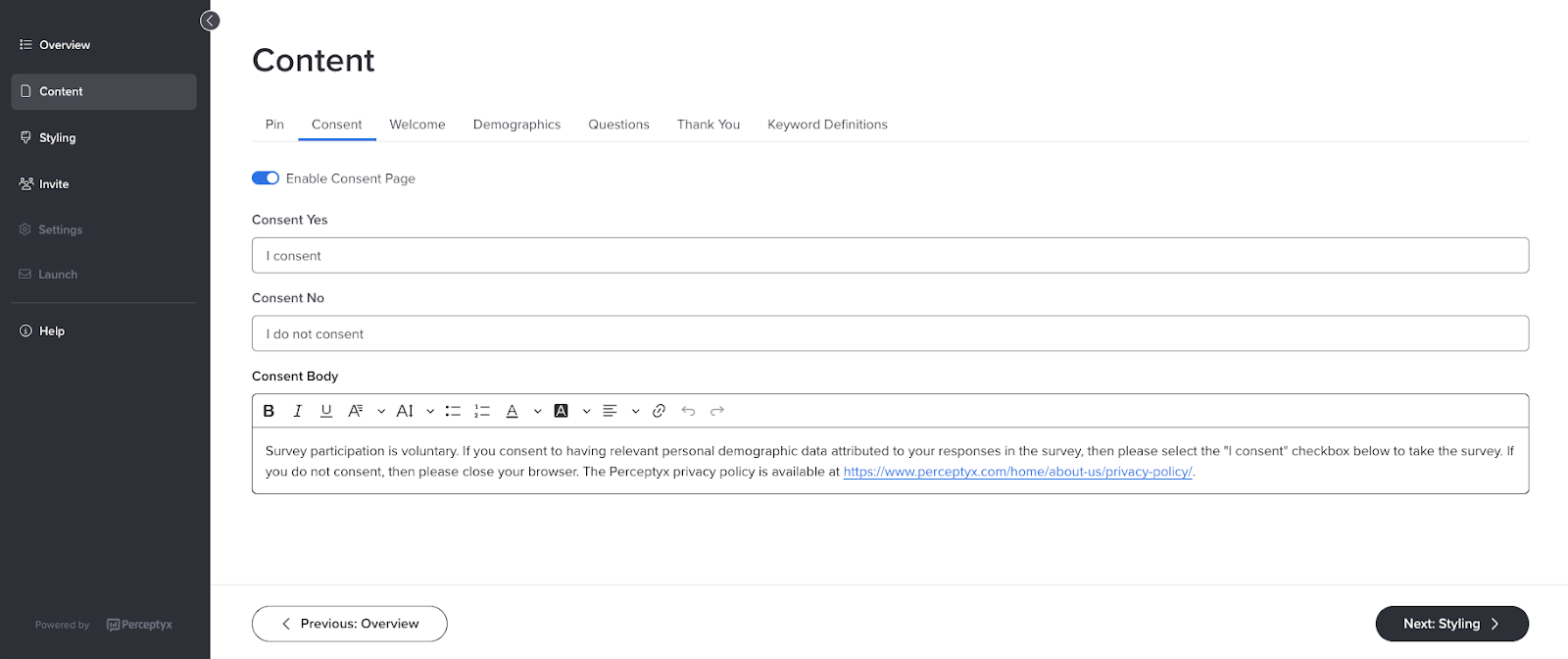Insert a numbered list

(x=482, y=411)
